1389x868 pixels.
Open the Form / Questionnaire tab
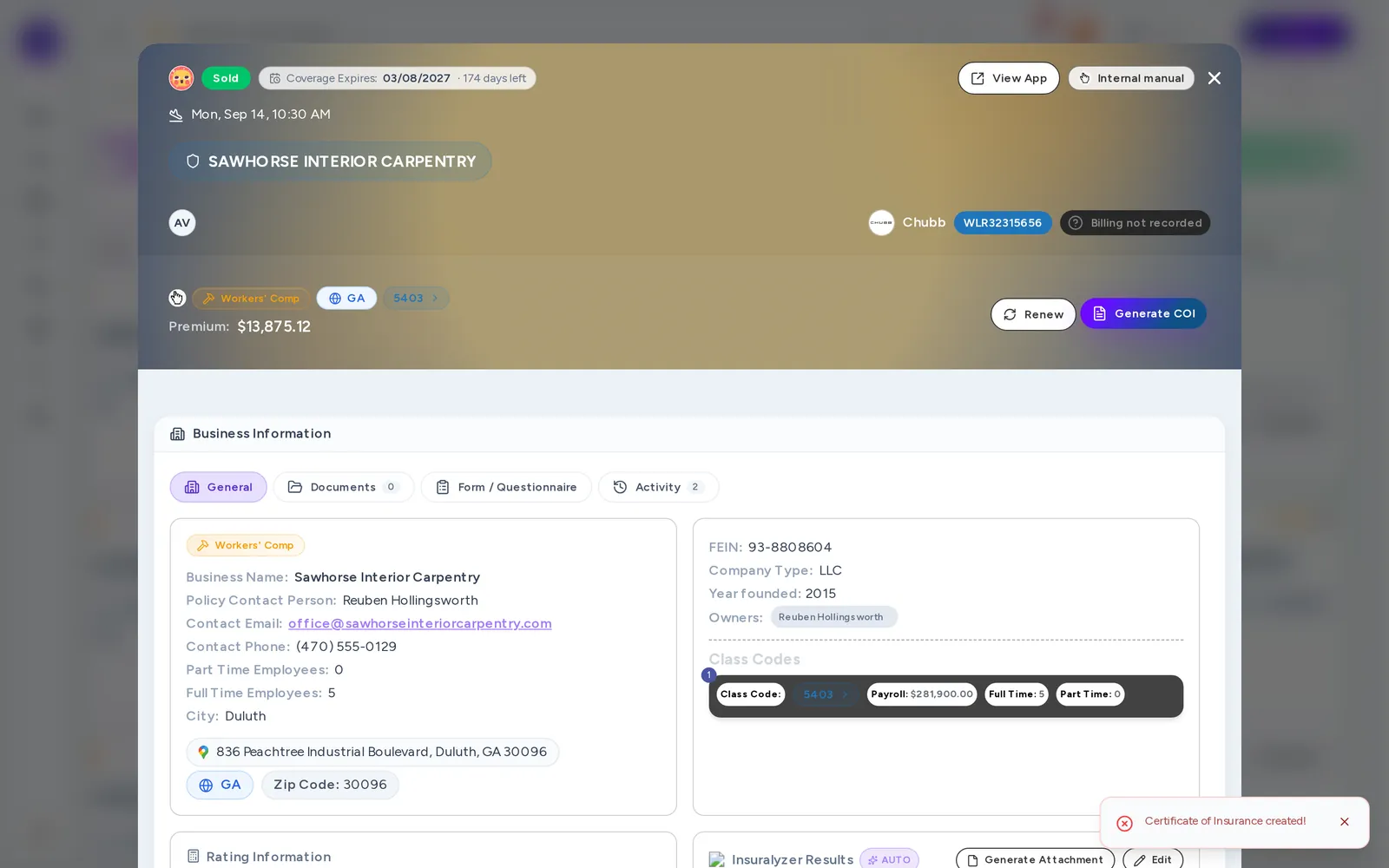pyautogui.click(x=506, y=487)
